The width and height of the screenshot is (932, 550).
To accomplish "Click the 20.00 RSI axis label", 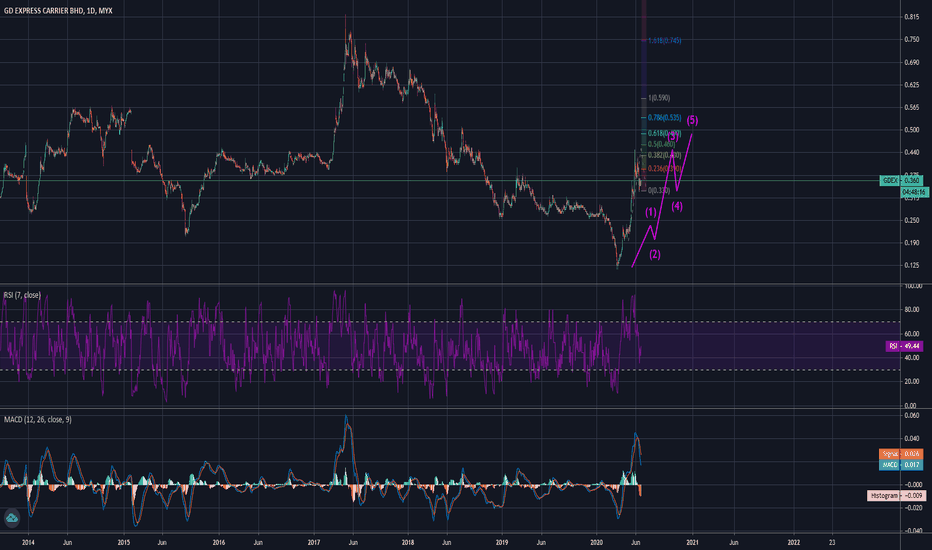I will point(912,382).
